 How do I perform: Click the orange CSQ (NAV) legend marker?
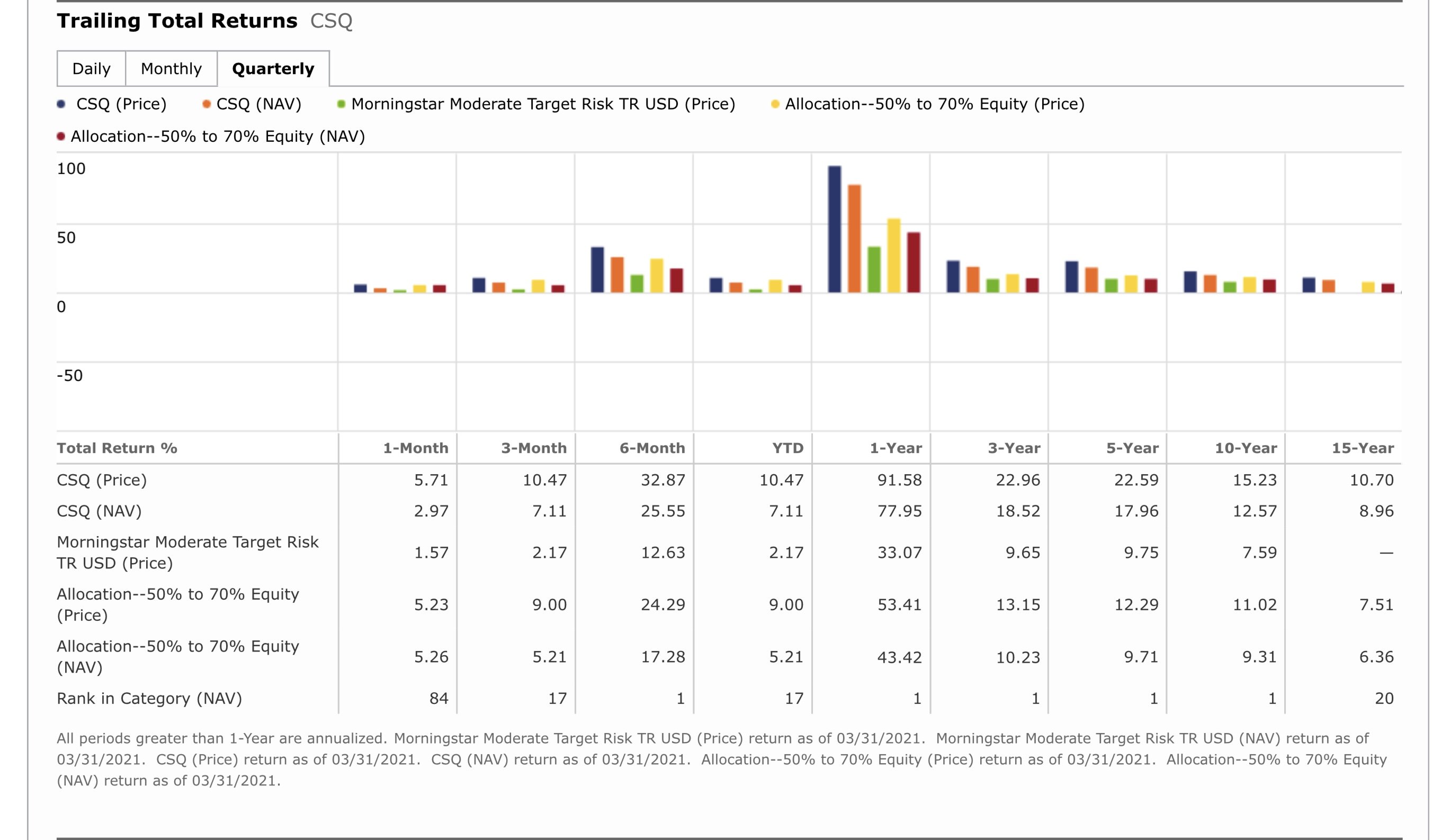pos(207,104)
